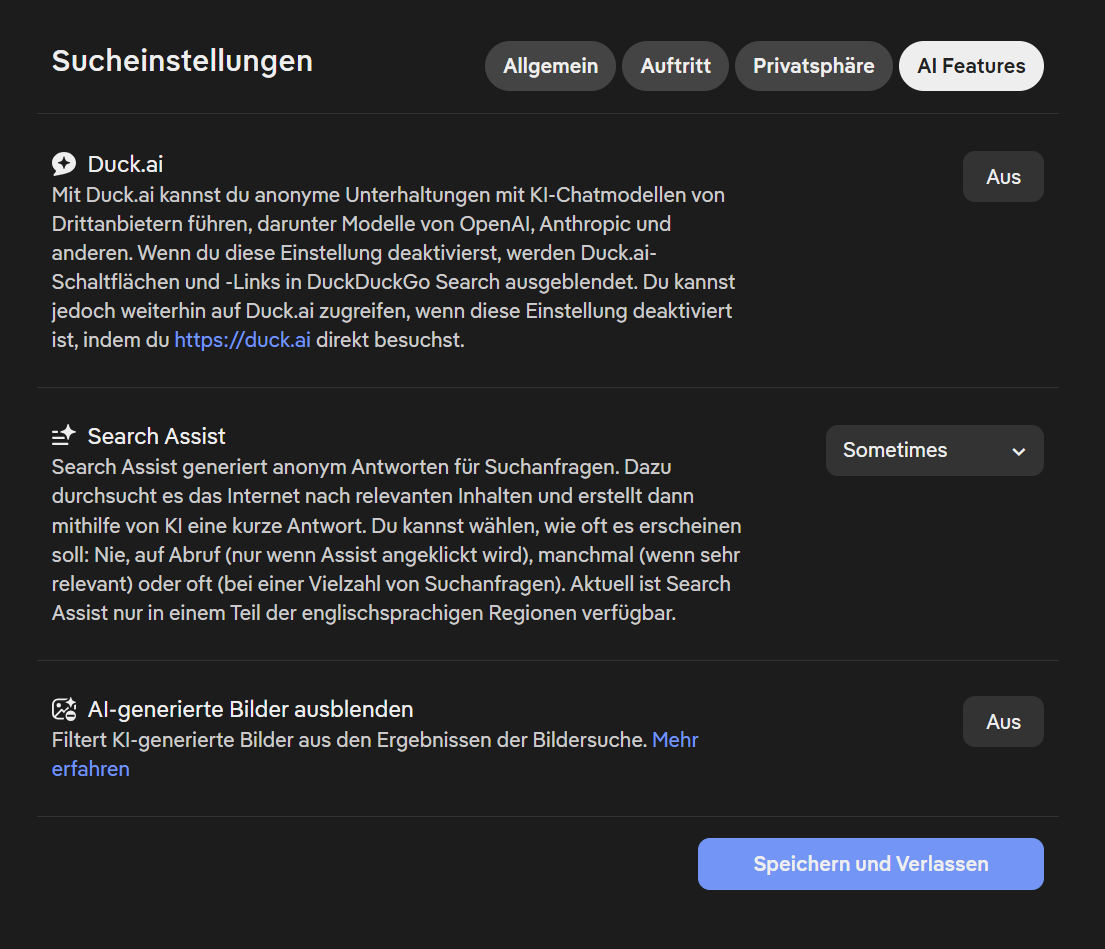This screenshot has height=949, width=1105.
Task: Select the AI Features tab
Action: coord(971,66)
